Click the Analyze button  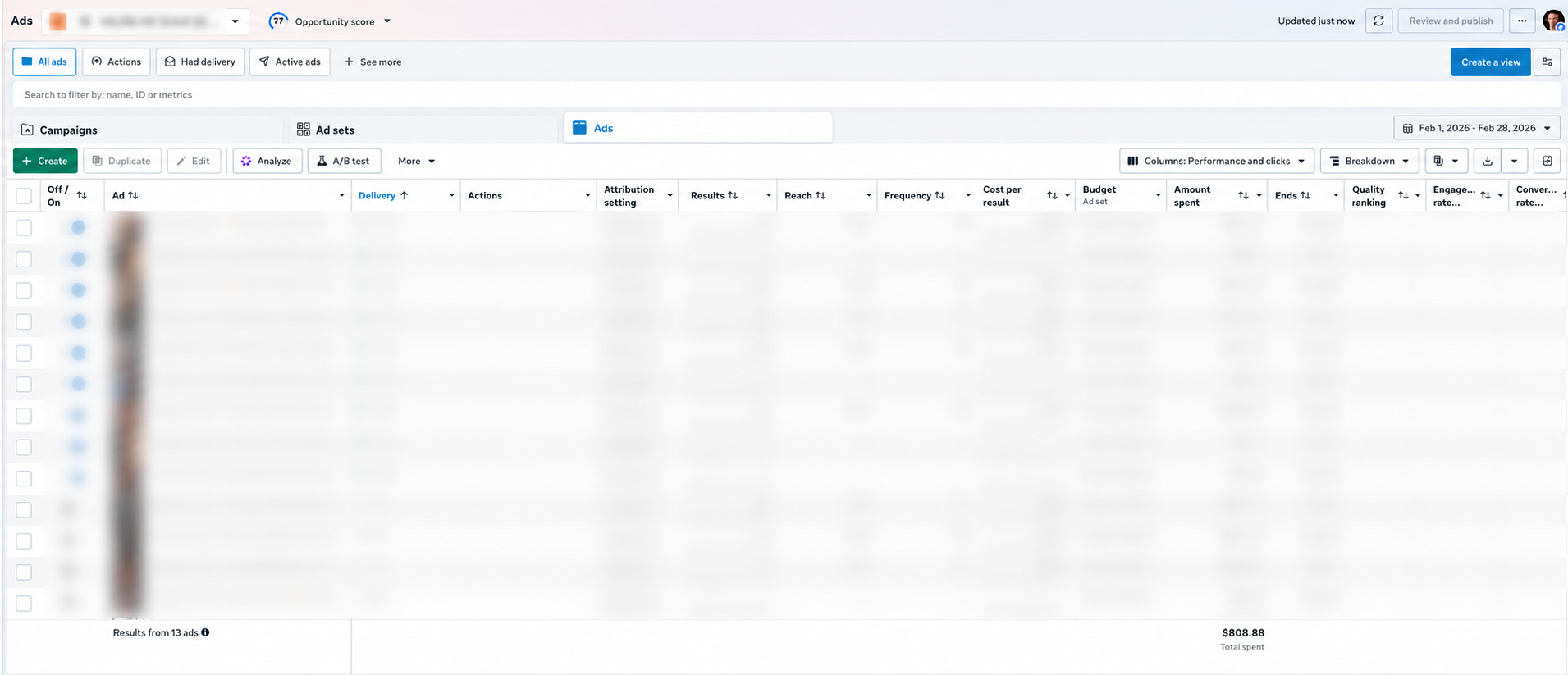(x=267, y=162)
